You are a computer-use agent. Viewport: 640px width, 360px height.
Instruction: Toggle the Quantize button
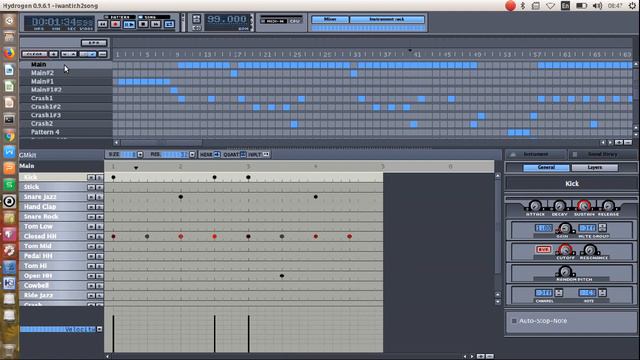click(243, 154)
